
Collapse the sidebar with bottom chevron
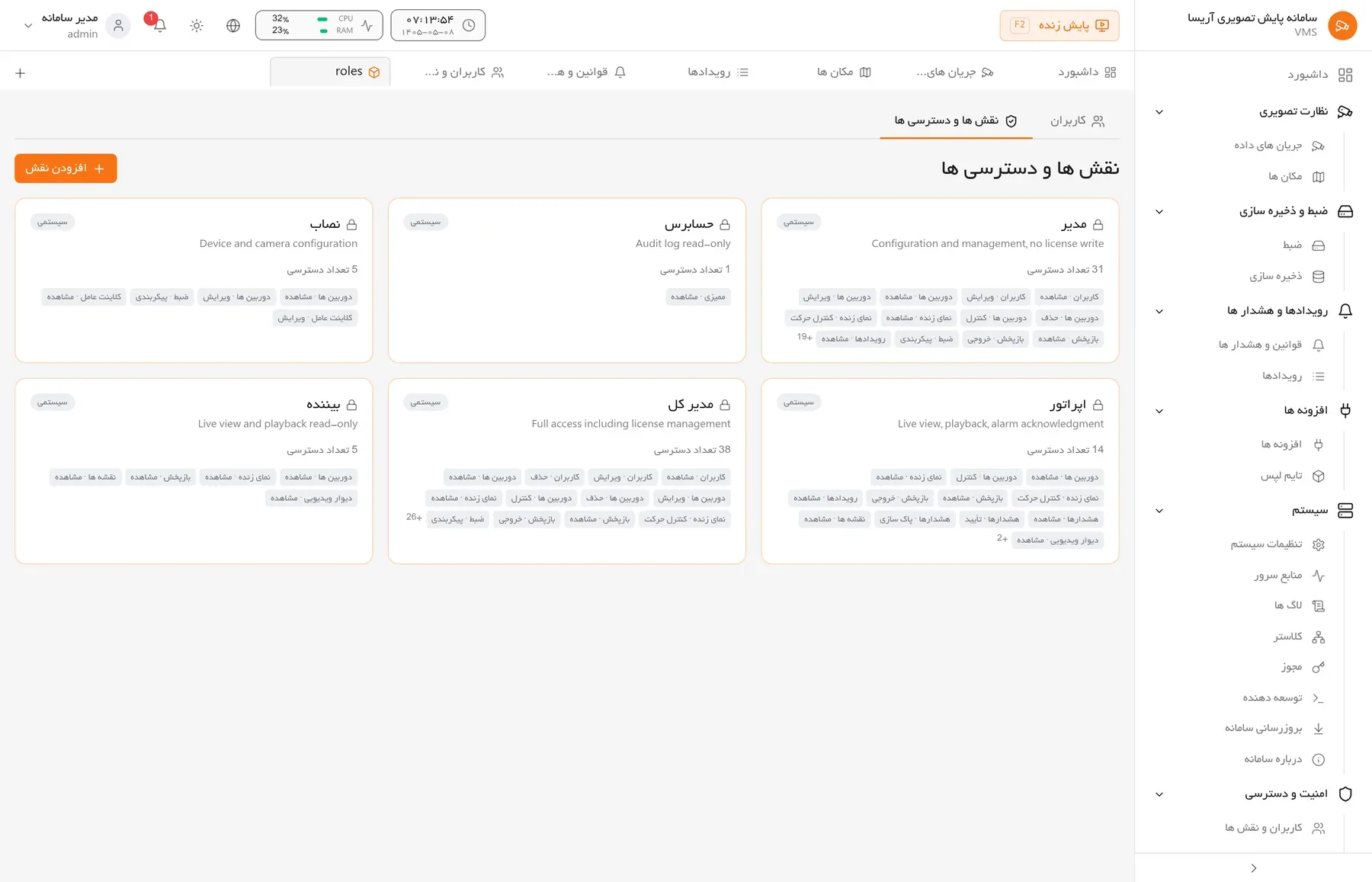point(1254,868)
